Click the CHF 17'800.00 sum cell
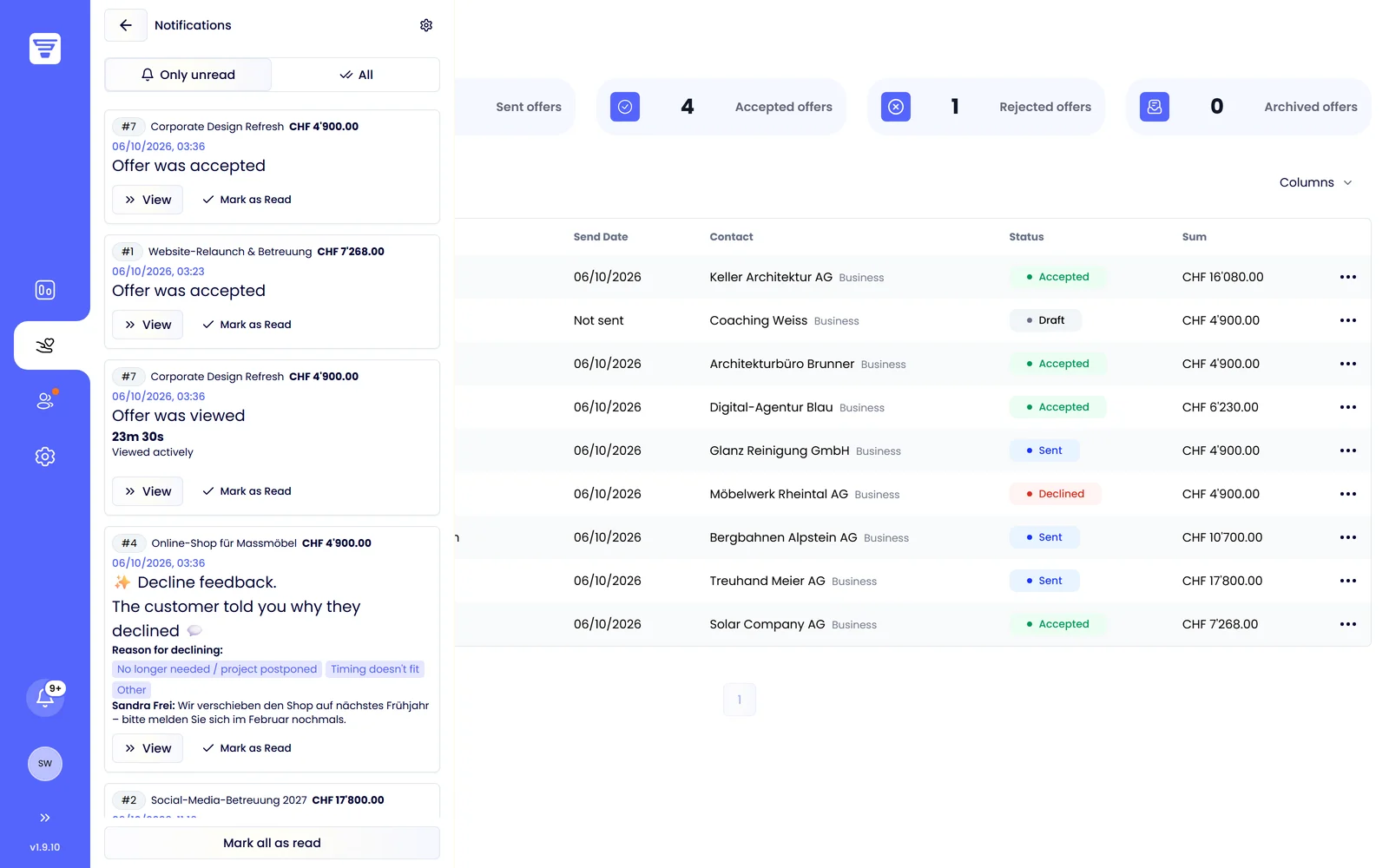The width and height of the screenshot is (1389, 868). tap(1222, 581)
